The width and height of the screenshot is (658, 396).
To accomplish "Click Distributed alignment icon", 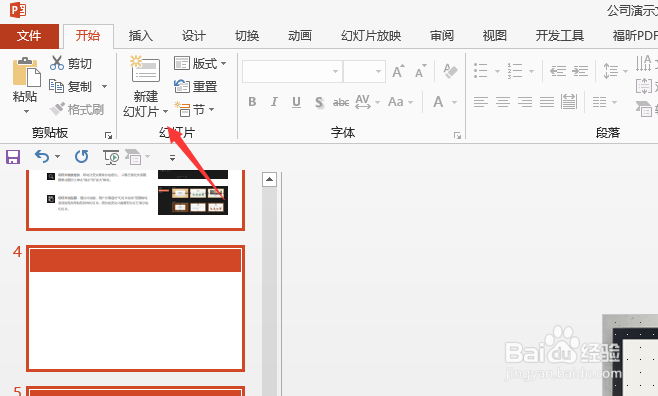I will point(569,102).
